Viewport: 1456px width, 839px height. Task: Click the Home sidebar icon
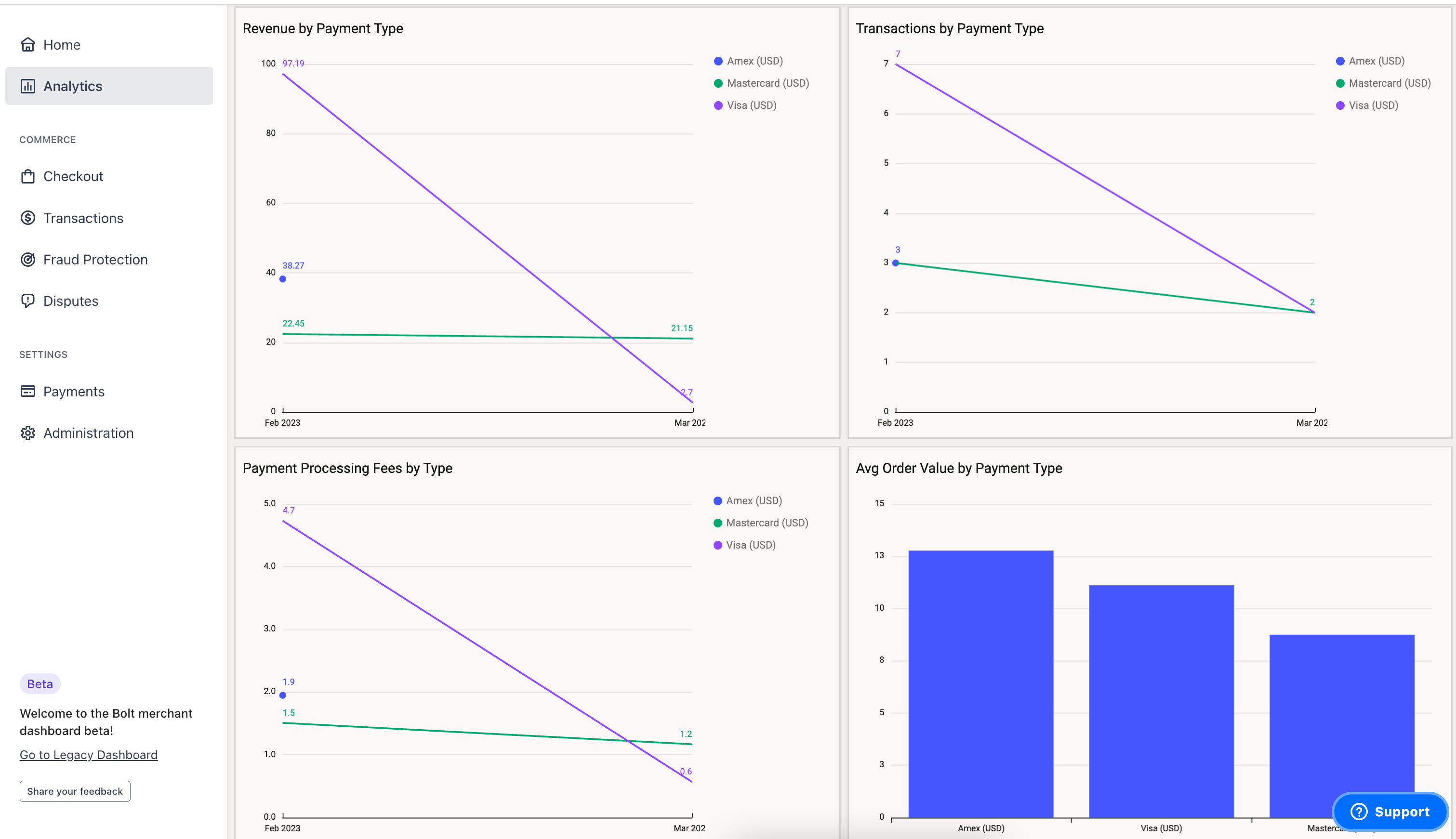pos(27,44)
